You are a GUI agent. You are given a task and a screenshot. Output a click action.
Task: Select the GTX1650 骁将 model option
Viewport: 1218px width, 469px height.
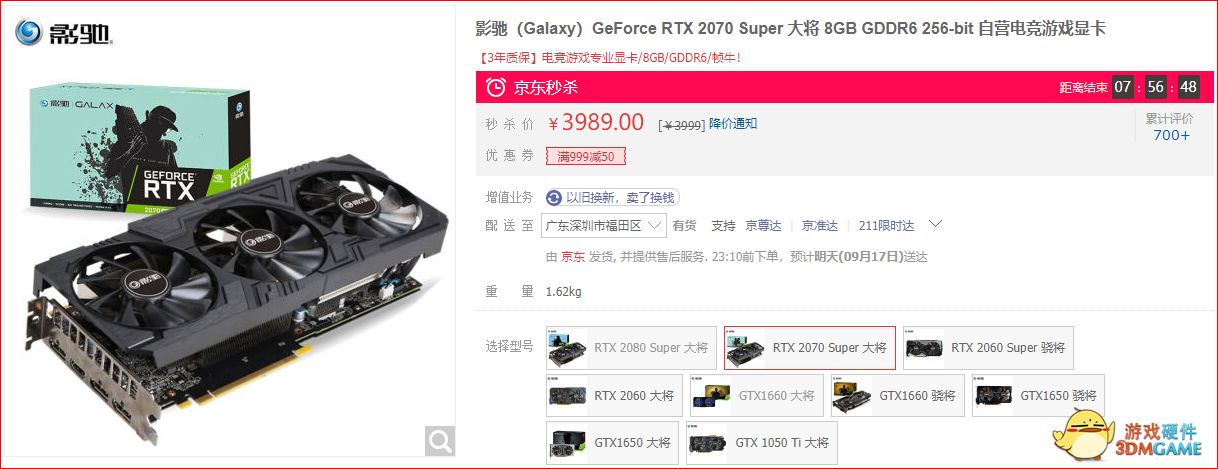tap(1038, 396)
